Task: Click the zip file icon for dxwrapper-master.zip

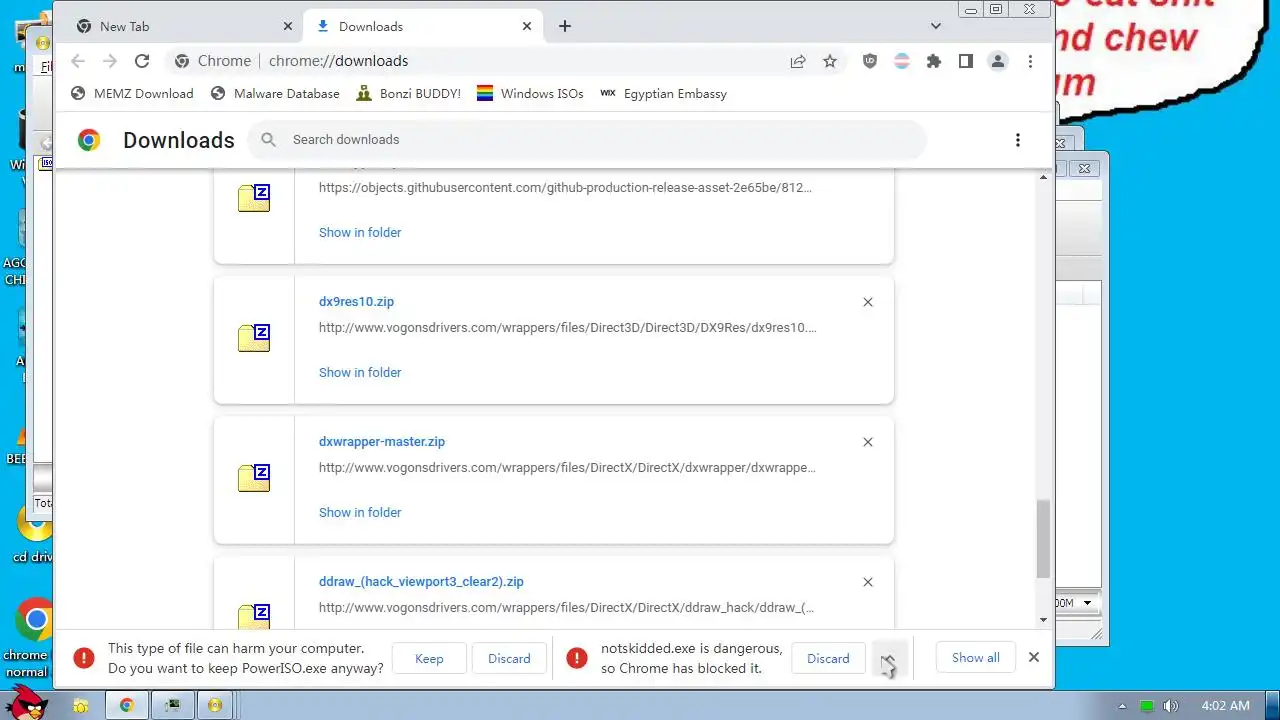Action: pyautogui.click(x=254, y=478)
